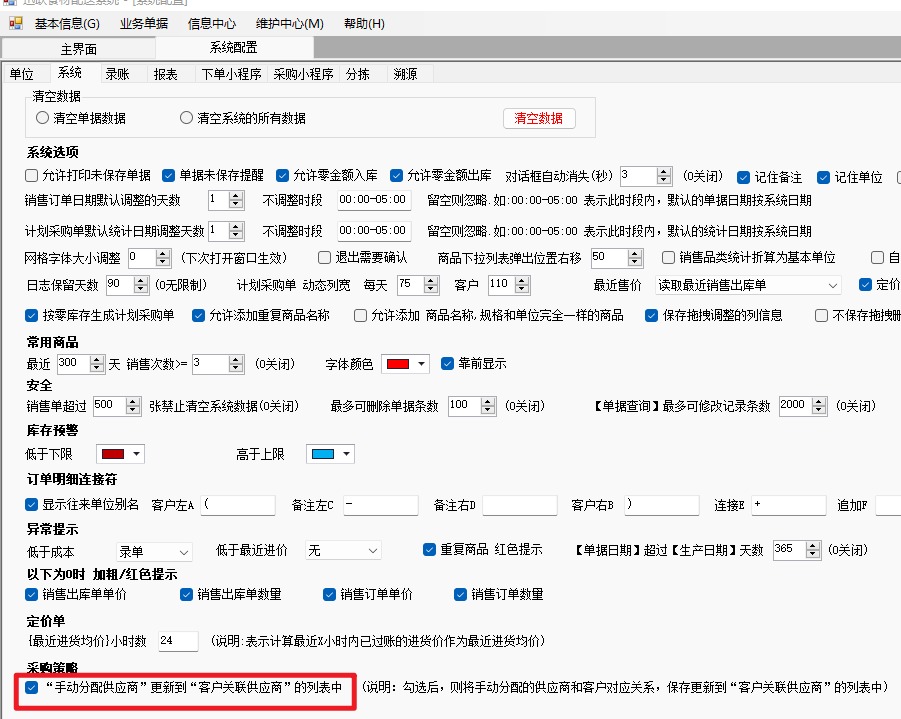This screenshot has height=719, width=901.
Task: Adjust 最多可修改记录条数 2000 spinner
Action: point(819,406)
